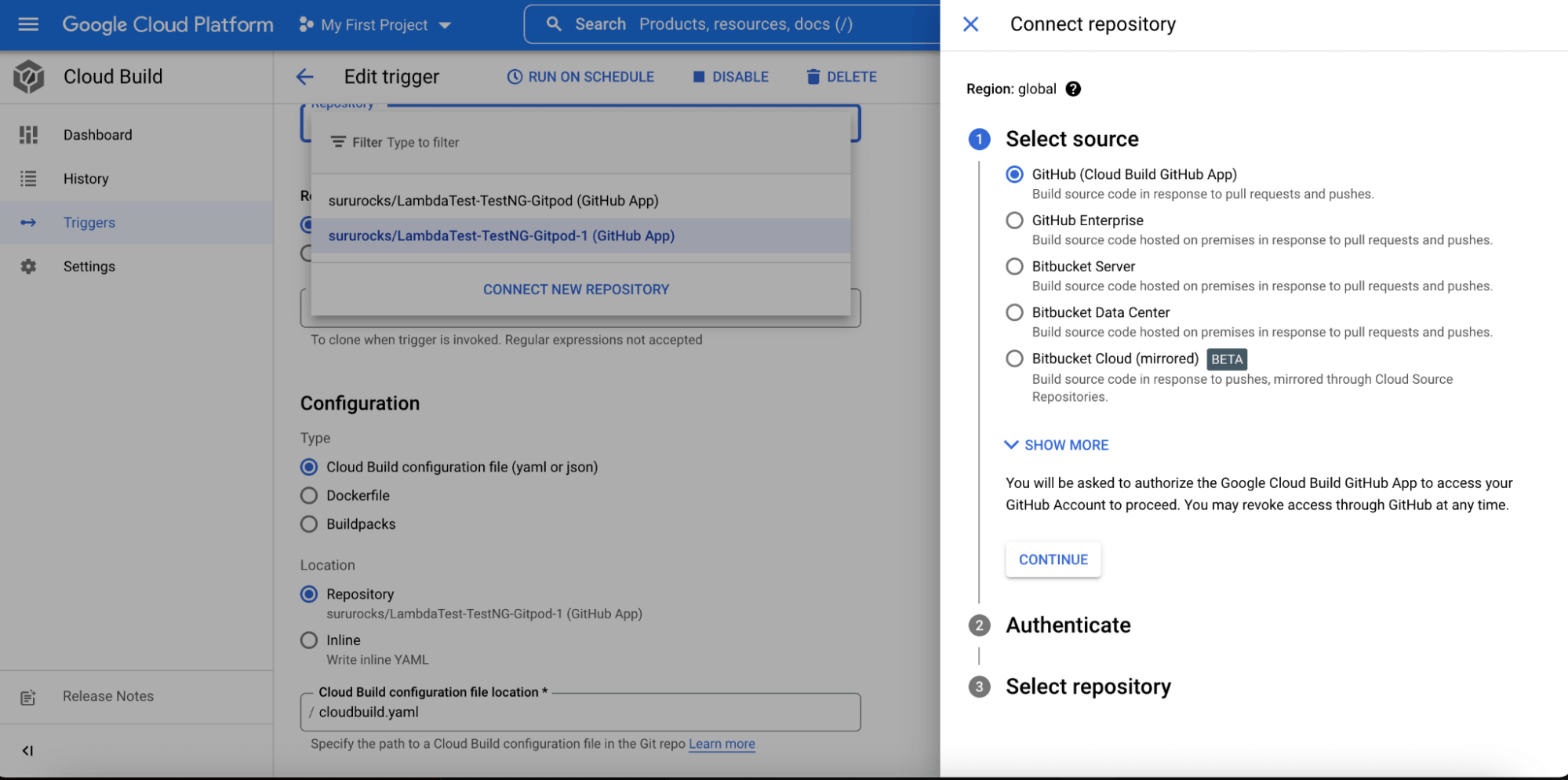
Task: Click the Cloud Build product icon
Action: (28, 76)
